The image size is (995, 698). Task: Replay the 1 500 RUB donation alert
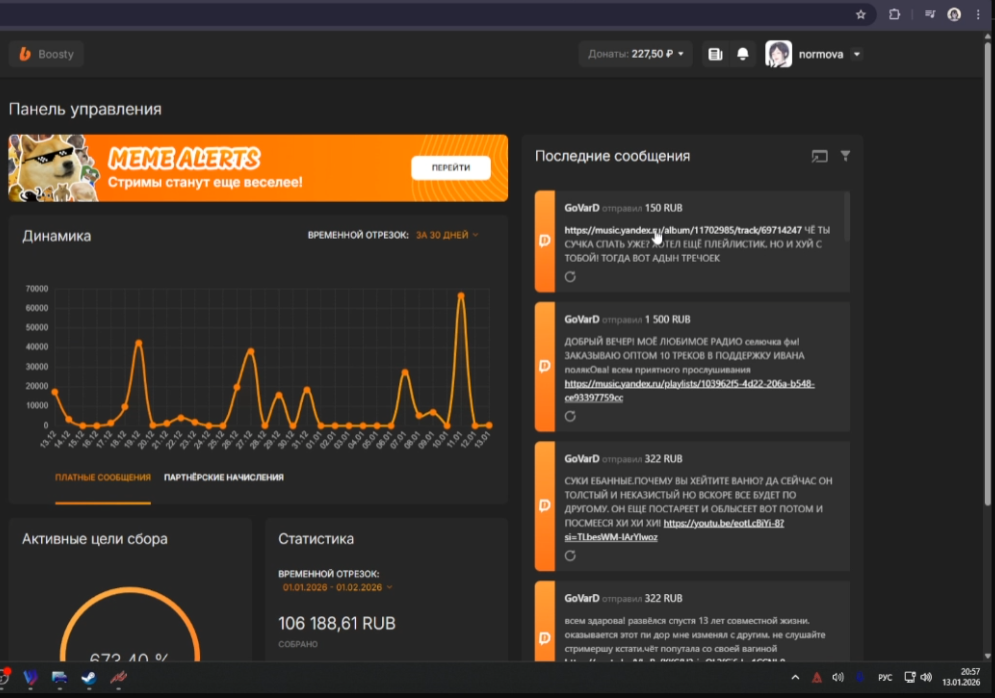pos(570,416)
